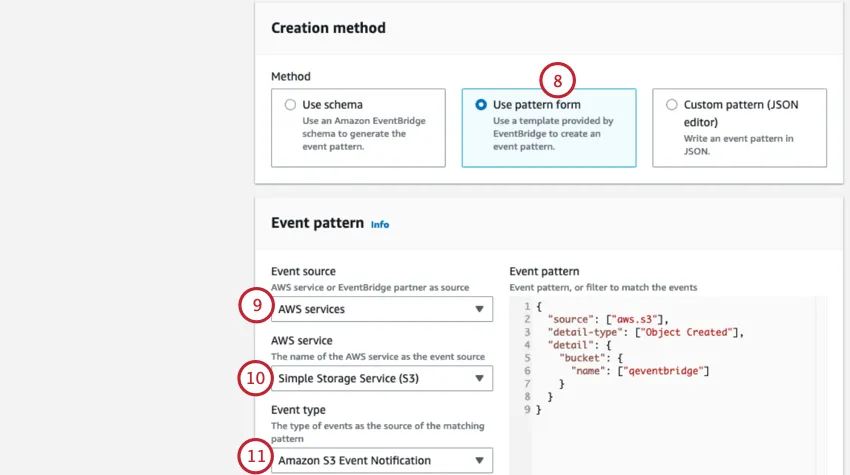
Task: Open the Event pattern Info link
Action: click(x=380, y=225)
